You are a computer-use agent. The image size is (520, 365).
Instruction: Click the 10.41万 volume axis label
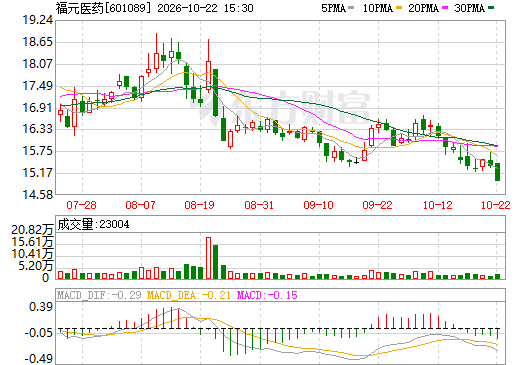coord(33,254)
